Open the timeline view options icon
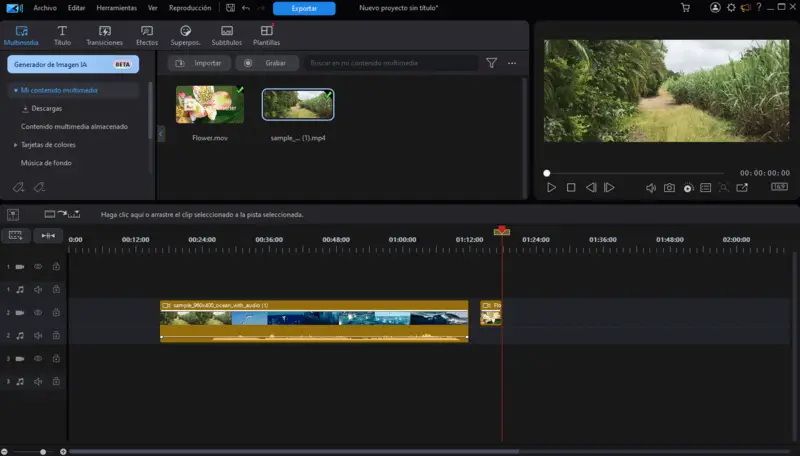 (x=13, y=215)
